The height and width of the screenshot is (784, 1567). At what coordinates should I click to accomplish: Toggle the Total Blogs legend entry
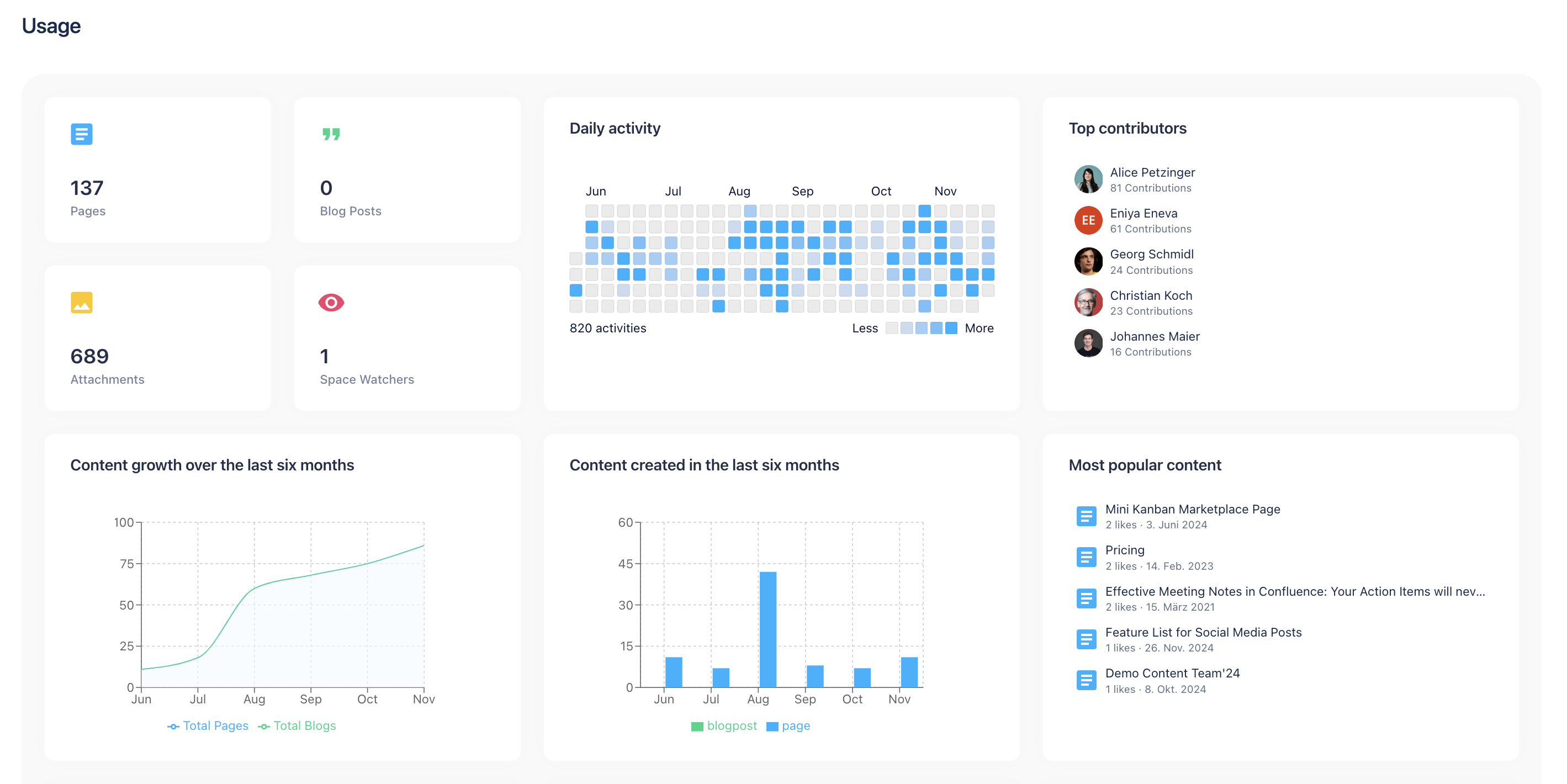coord(297,725)
